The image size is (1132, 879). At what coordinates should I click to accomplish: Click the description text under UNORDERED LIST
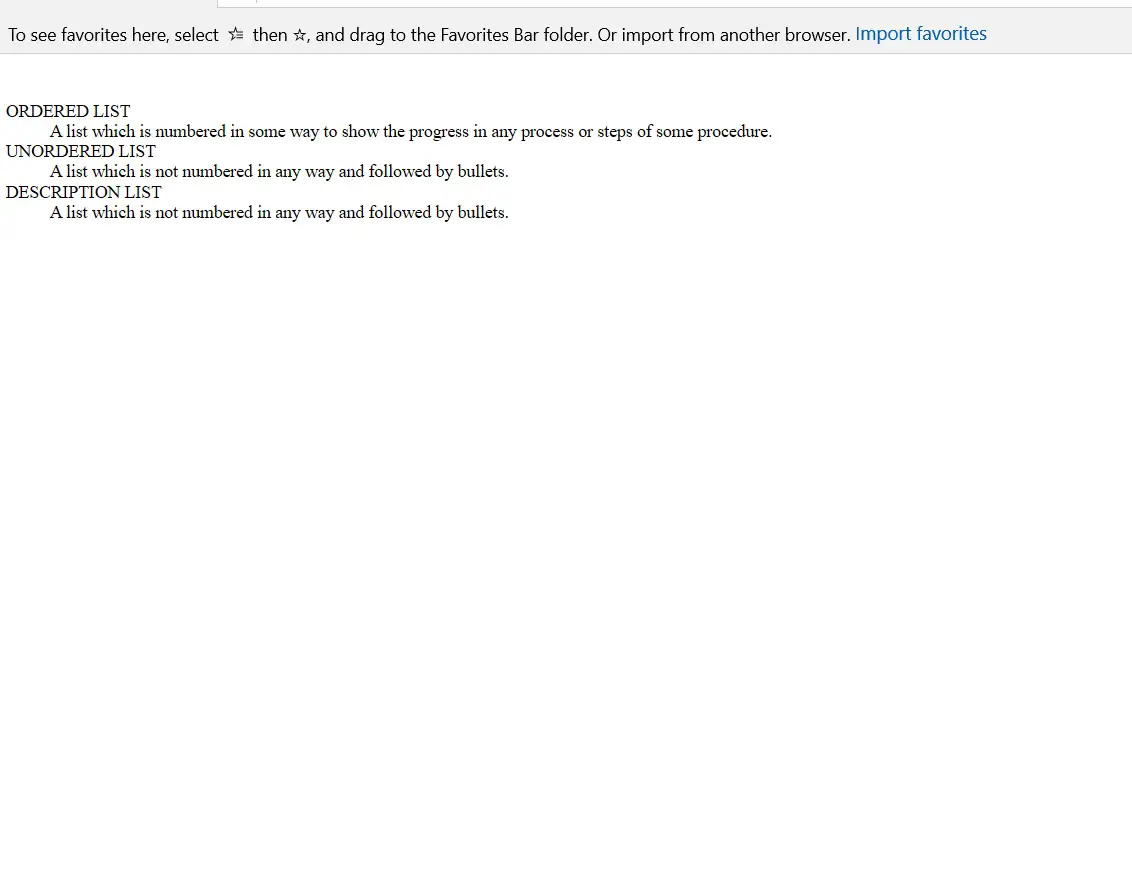pyautogui.click(x=279, y=172)
